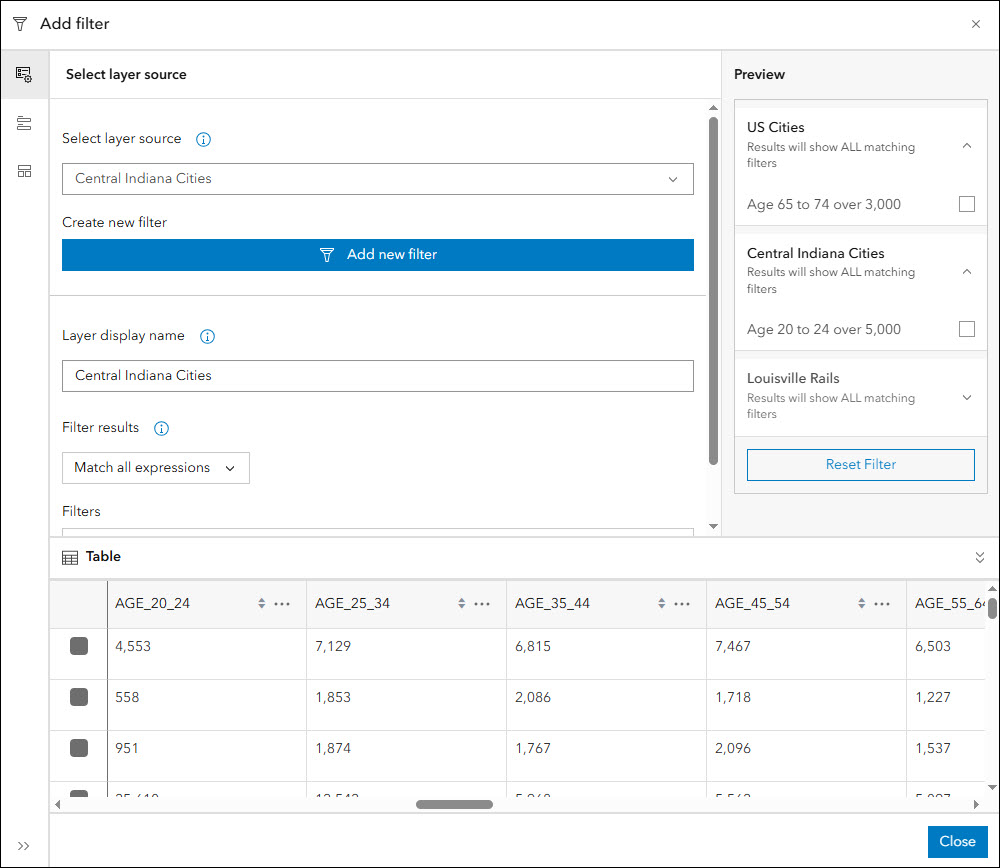Expand the left sidebar with double chevron
Screen dimensions: 1000x868
point(24,846)
